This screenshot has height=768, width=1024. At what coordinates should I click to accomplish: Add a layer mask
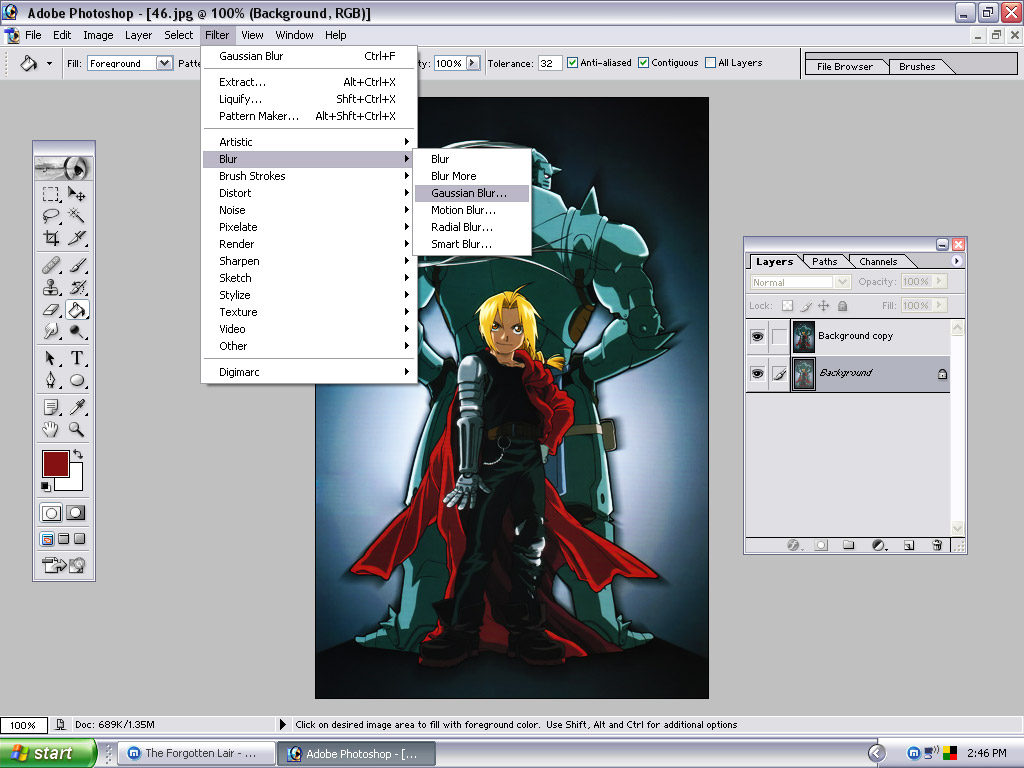pyautogui.click(x=821, y=545)
